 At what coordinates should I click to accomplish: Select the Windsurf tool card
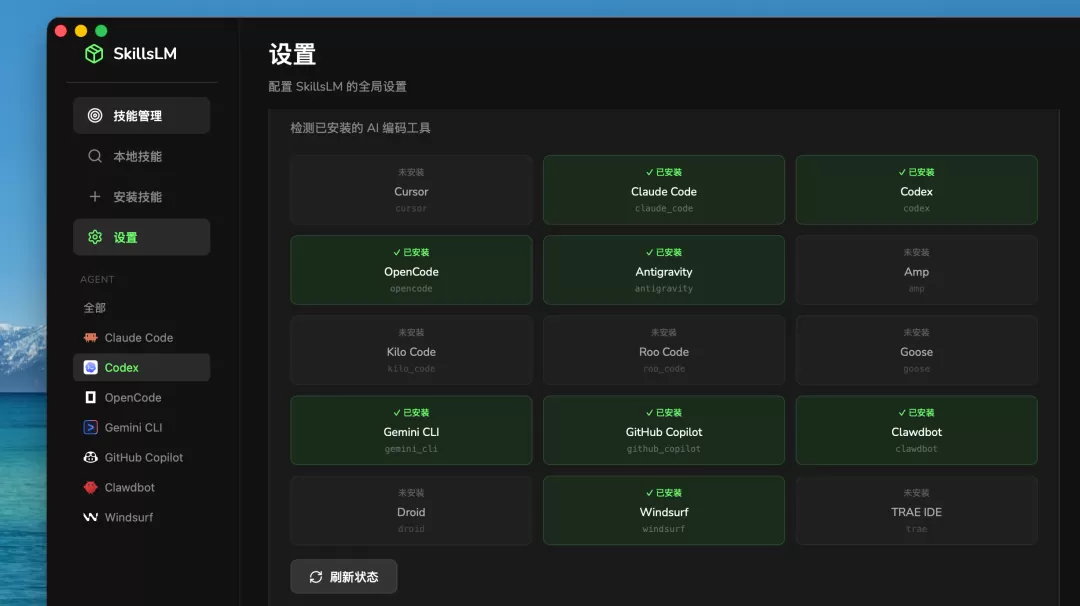coord(664,510)
